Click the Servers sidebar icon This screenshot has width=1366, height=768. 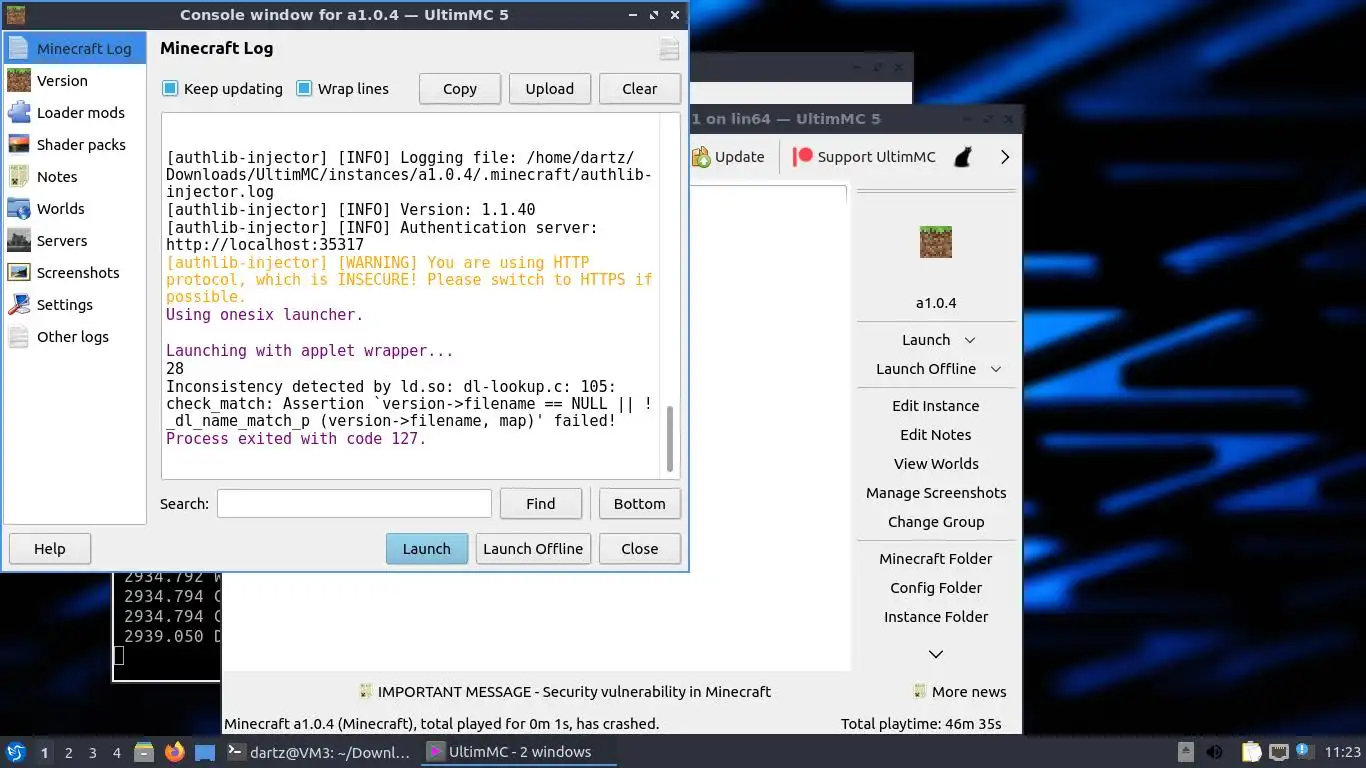point(19,240)
